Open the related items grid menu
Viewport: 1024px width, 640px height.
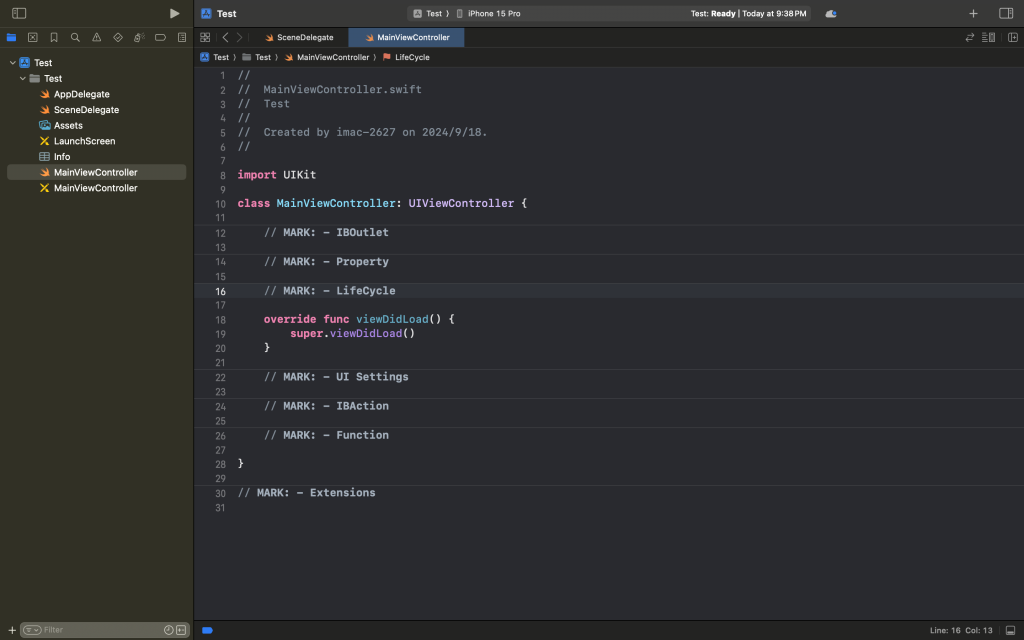pos(205,37)
